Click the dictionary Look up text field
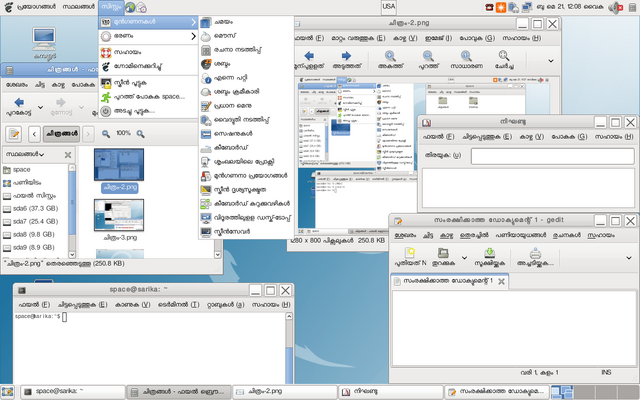The width and height of the screenshot is (640, 400). coord(553,156)
